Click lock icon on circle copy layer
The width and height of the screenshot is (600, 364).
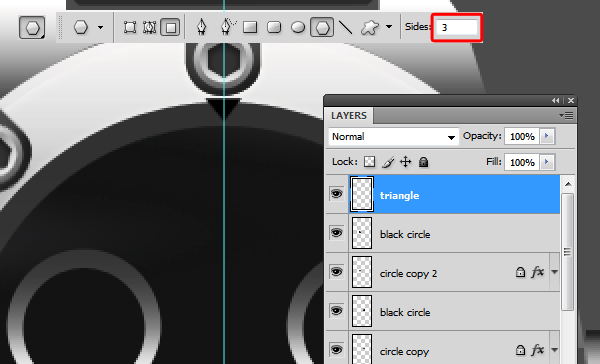tap(520, 349)
